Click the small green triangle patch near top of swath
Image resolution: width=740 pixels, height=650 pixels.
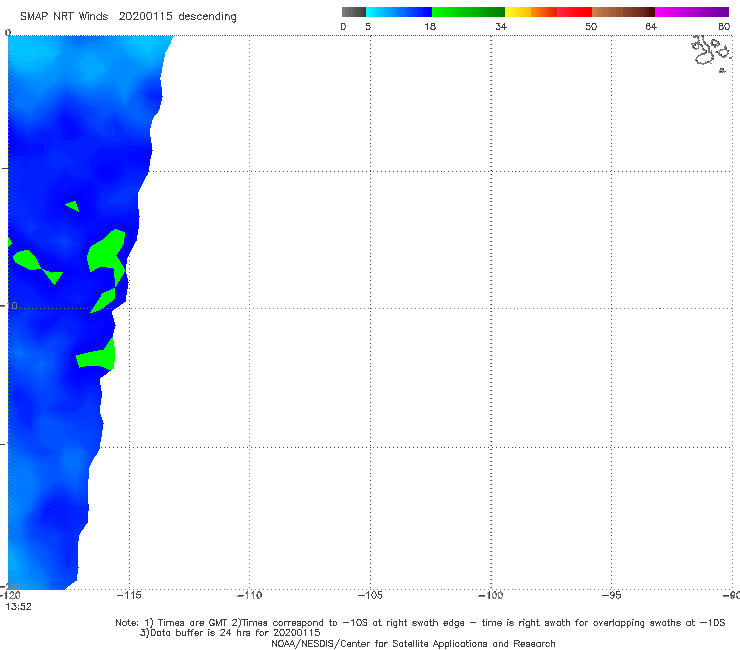click(73, 206)
